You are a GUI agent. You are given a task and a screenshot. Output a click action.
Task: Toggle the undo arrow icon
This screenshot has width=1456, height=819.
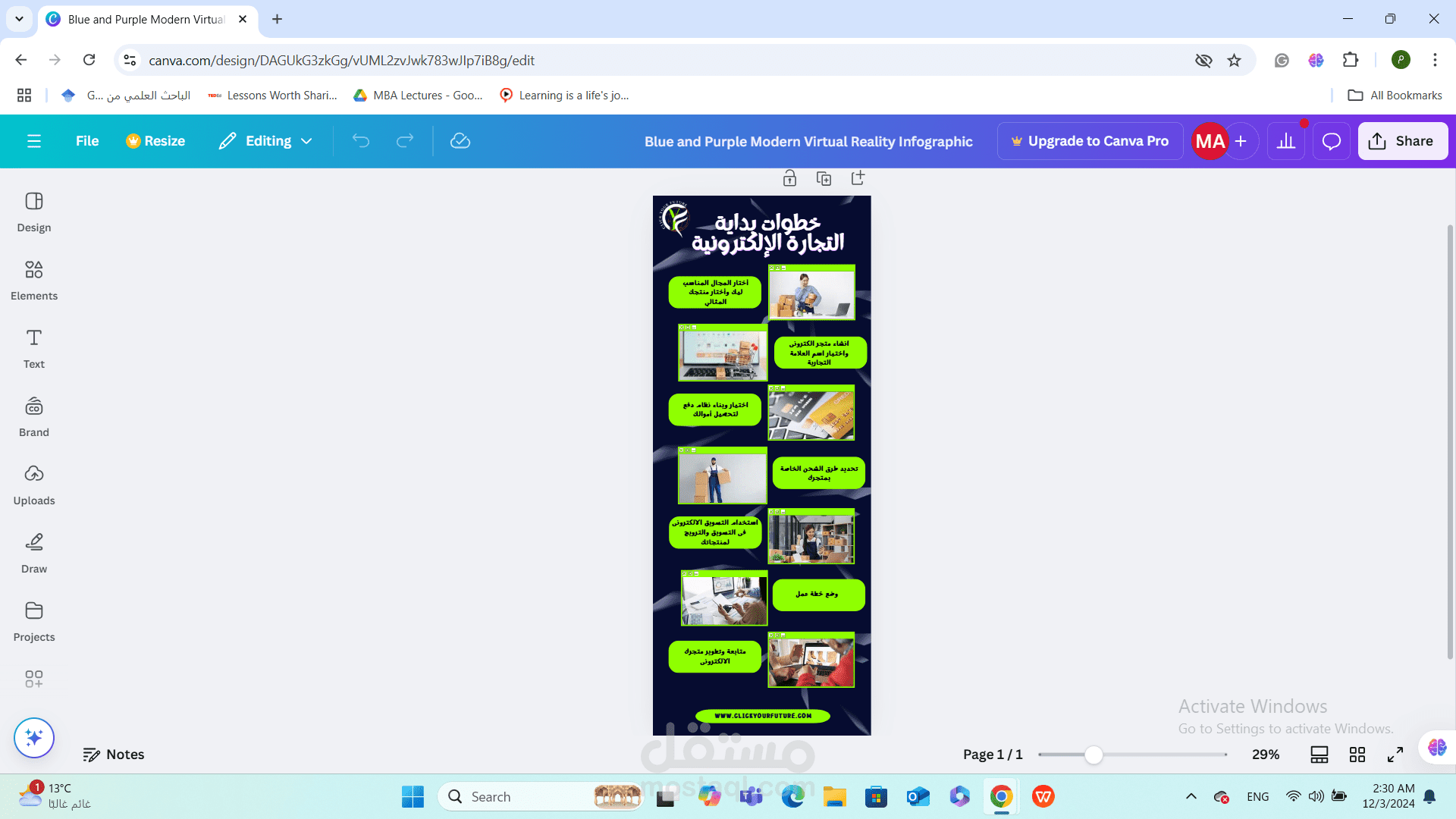(360, 141)
